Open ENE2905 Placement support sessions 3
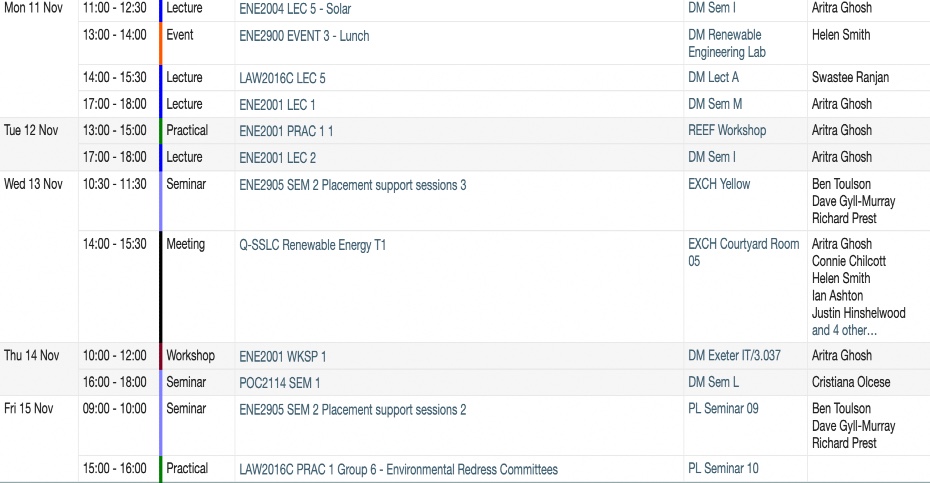Screen dimensions: 930x483 pos(352,185)
